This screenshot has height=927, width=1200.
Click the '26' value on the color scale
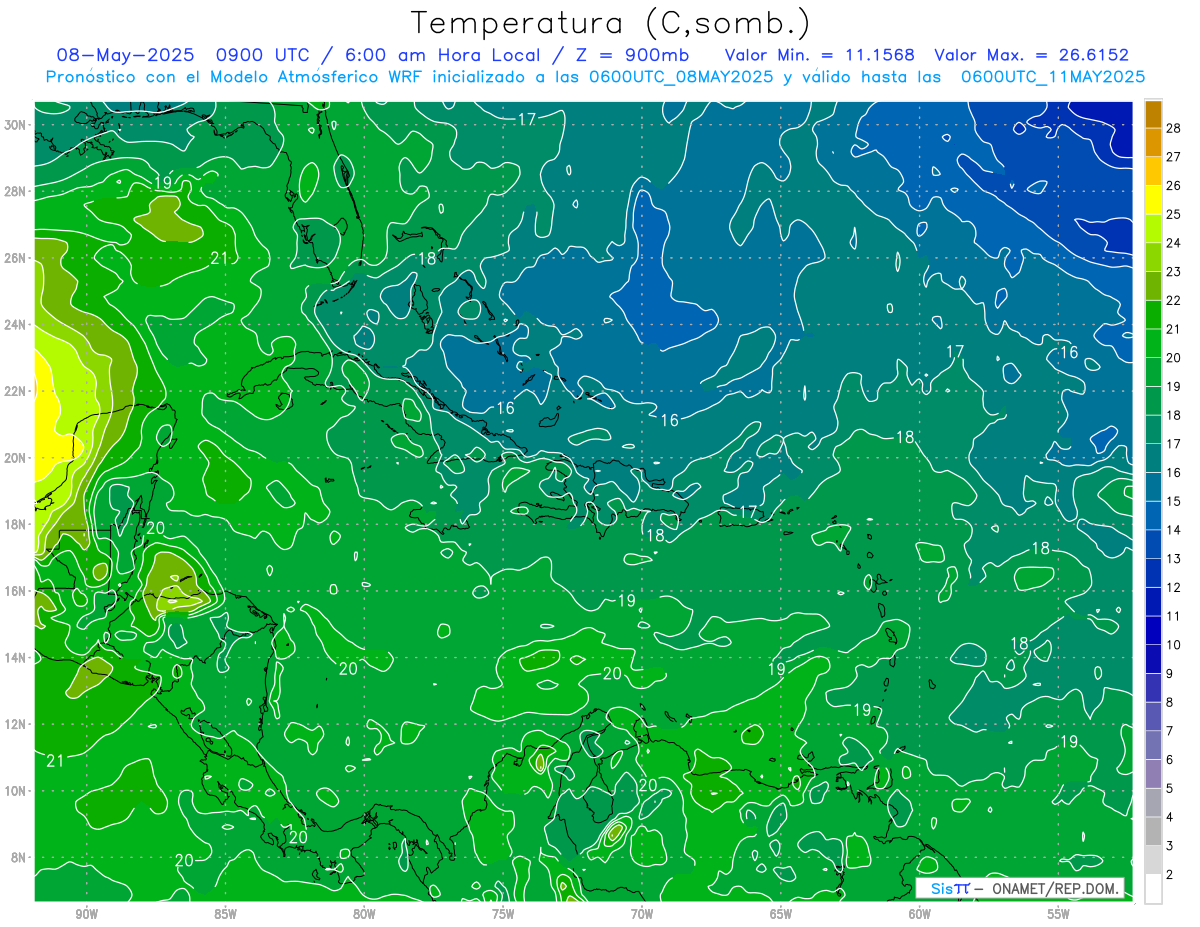click(x=1173, y=186)
